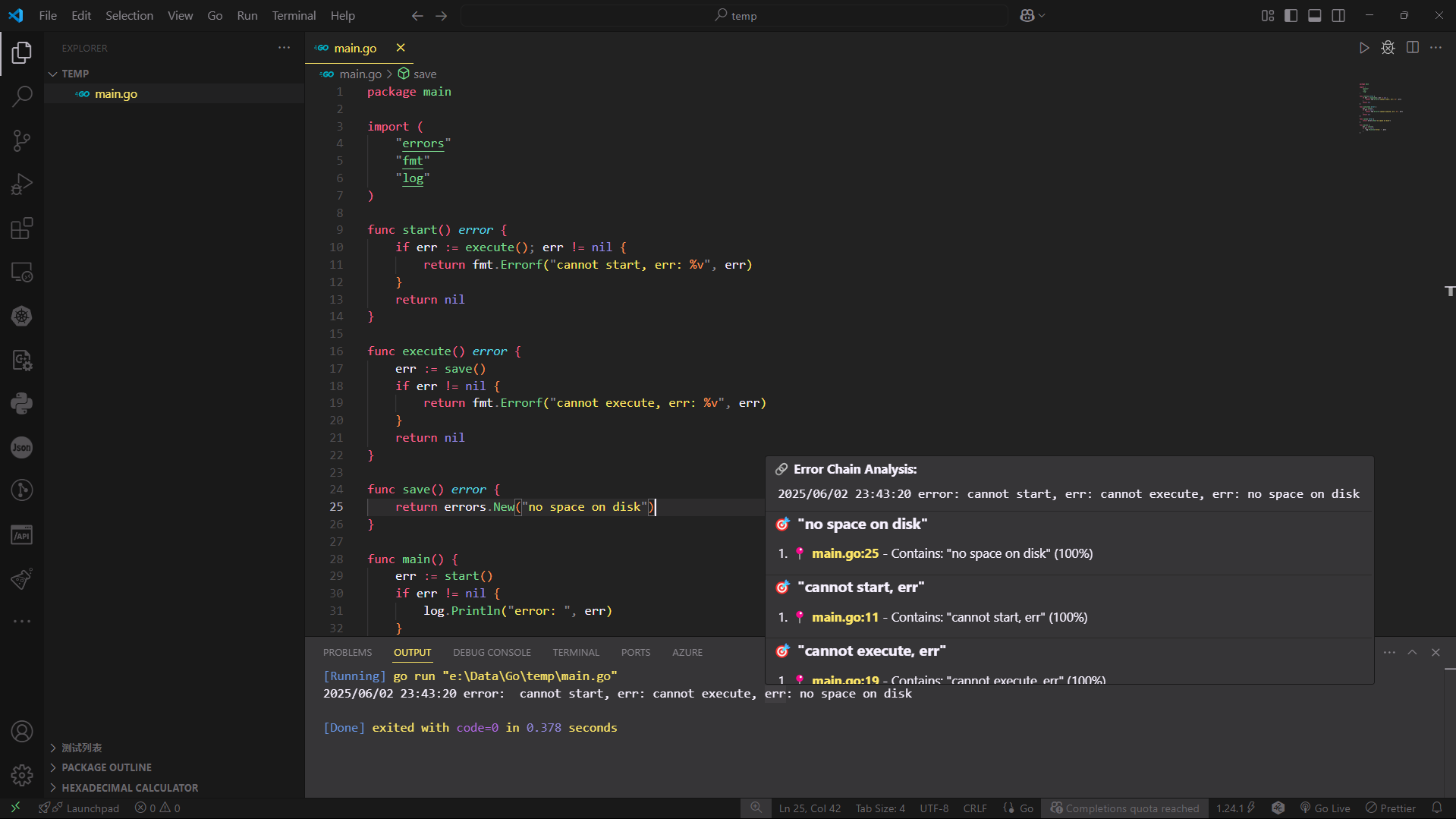Image resolution: width=1456 pixels, height=819 pixels.
Task: Open the Json icon view in activity bar
Action: (22, 447)
